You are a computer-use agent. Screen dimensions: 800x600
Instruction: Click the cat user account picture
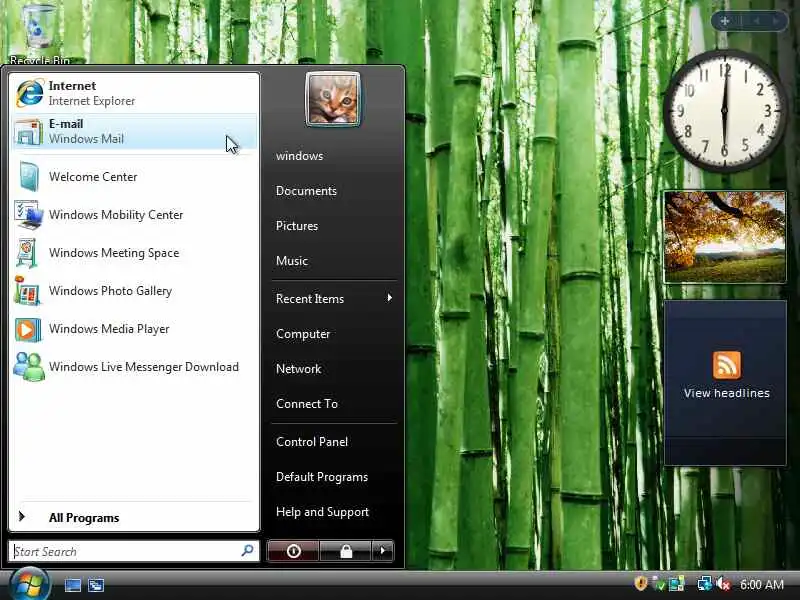pos(333,99)
